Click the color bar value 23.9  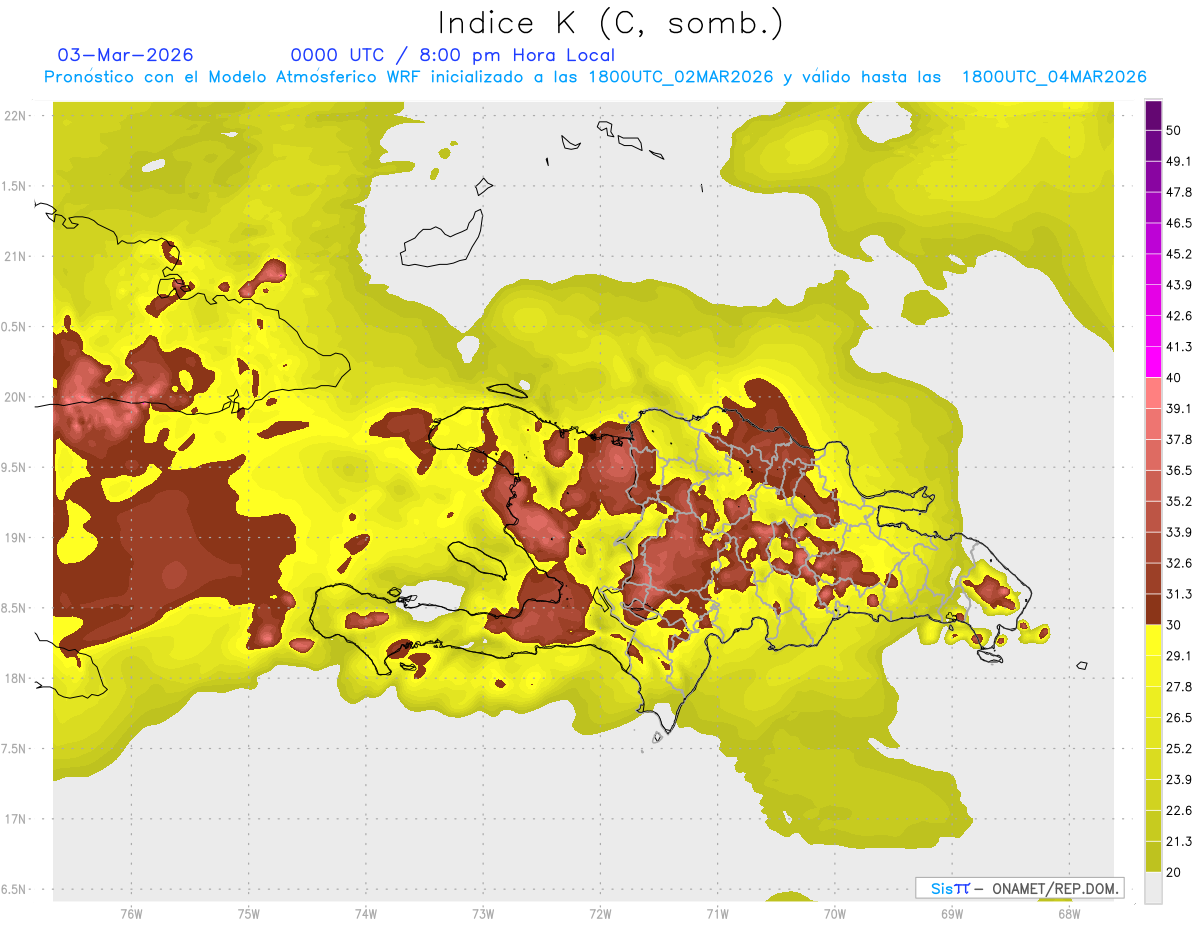click(1179, 780)
